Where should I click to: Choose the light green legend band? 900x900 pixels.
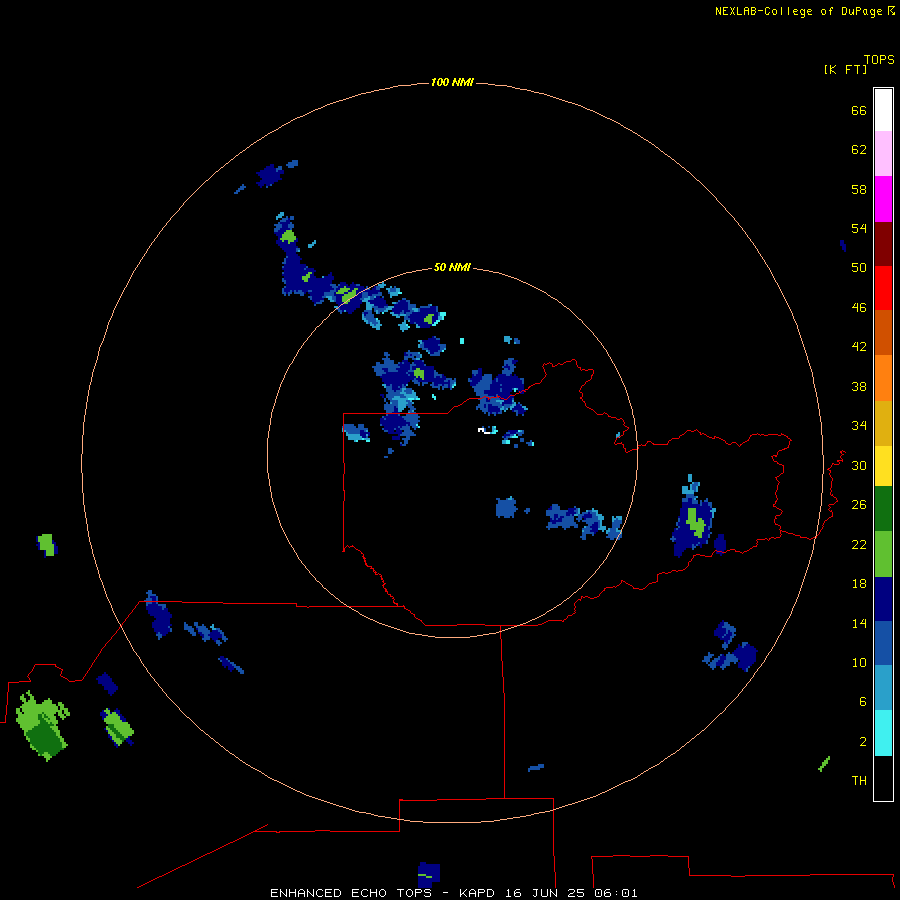tap(883, 554)
